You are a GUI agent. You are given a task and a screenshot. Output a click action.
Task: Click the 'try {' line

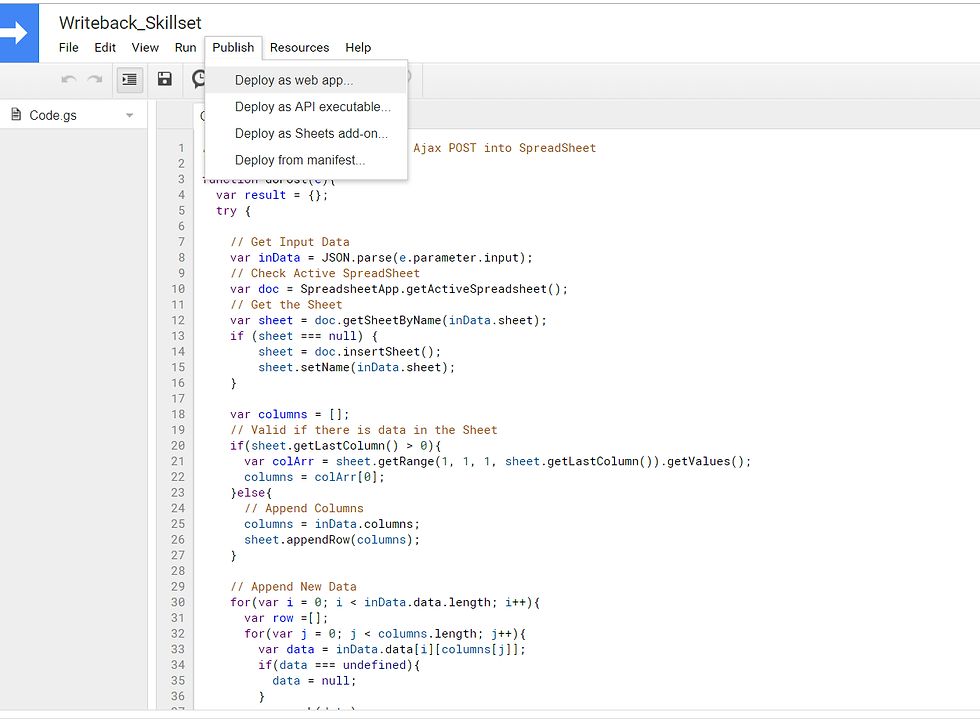click(x=233, y=211)
